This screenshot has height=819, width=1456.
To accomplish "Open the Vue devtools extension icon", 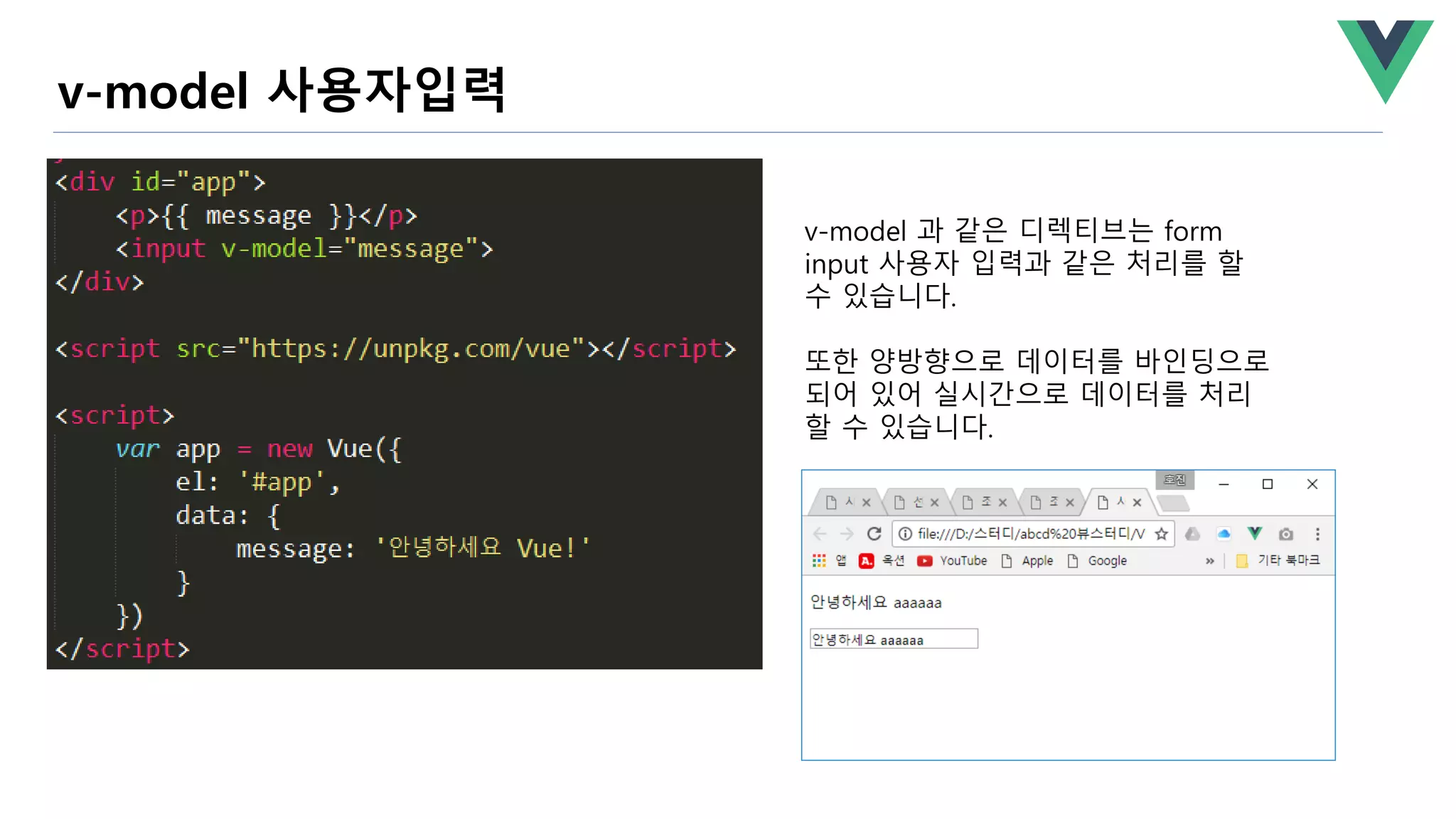I will click(x=1254, y=533).
